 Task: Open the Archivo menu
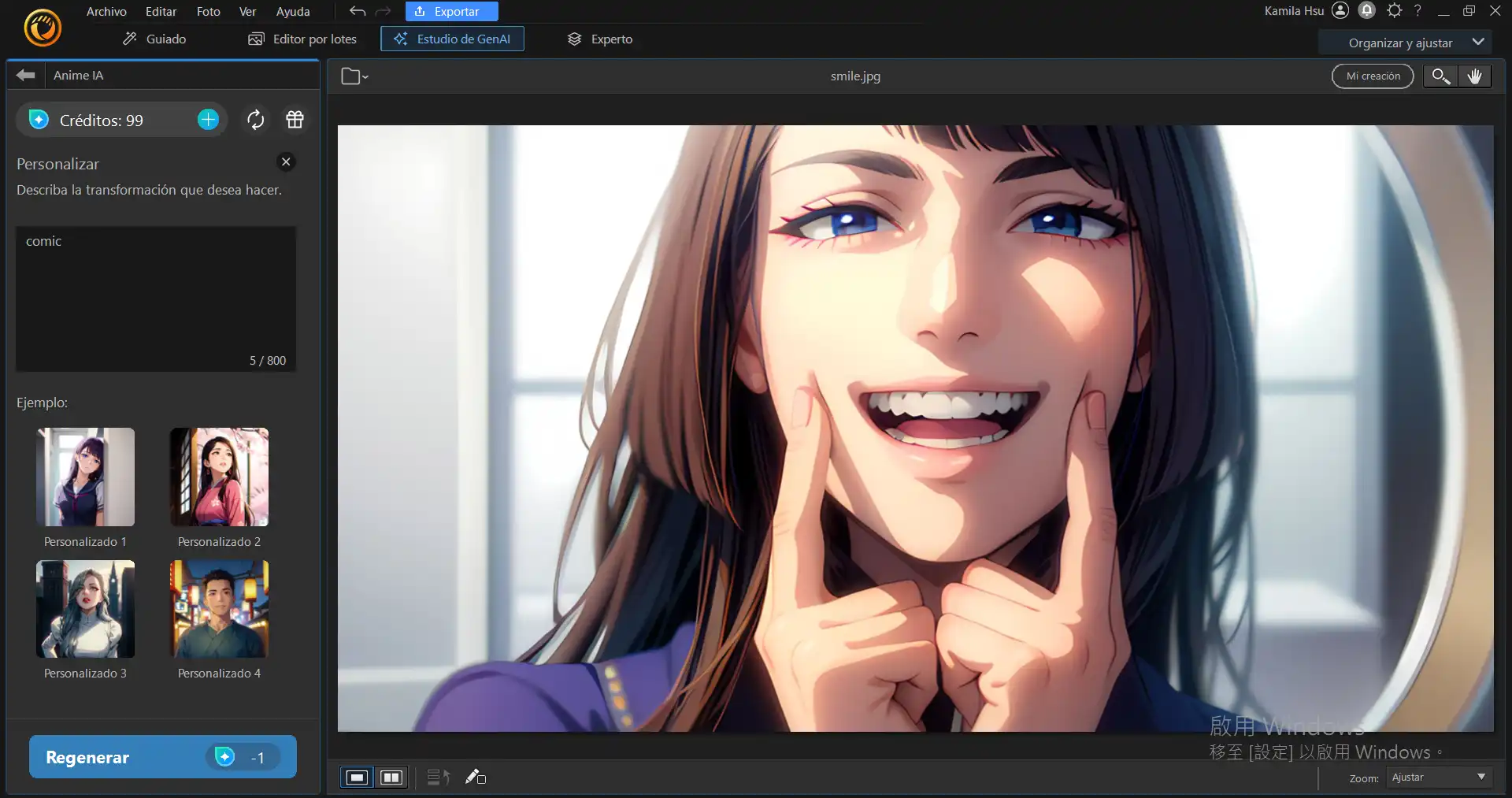tap(106, 11)
